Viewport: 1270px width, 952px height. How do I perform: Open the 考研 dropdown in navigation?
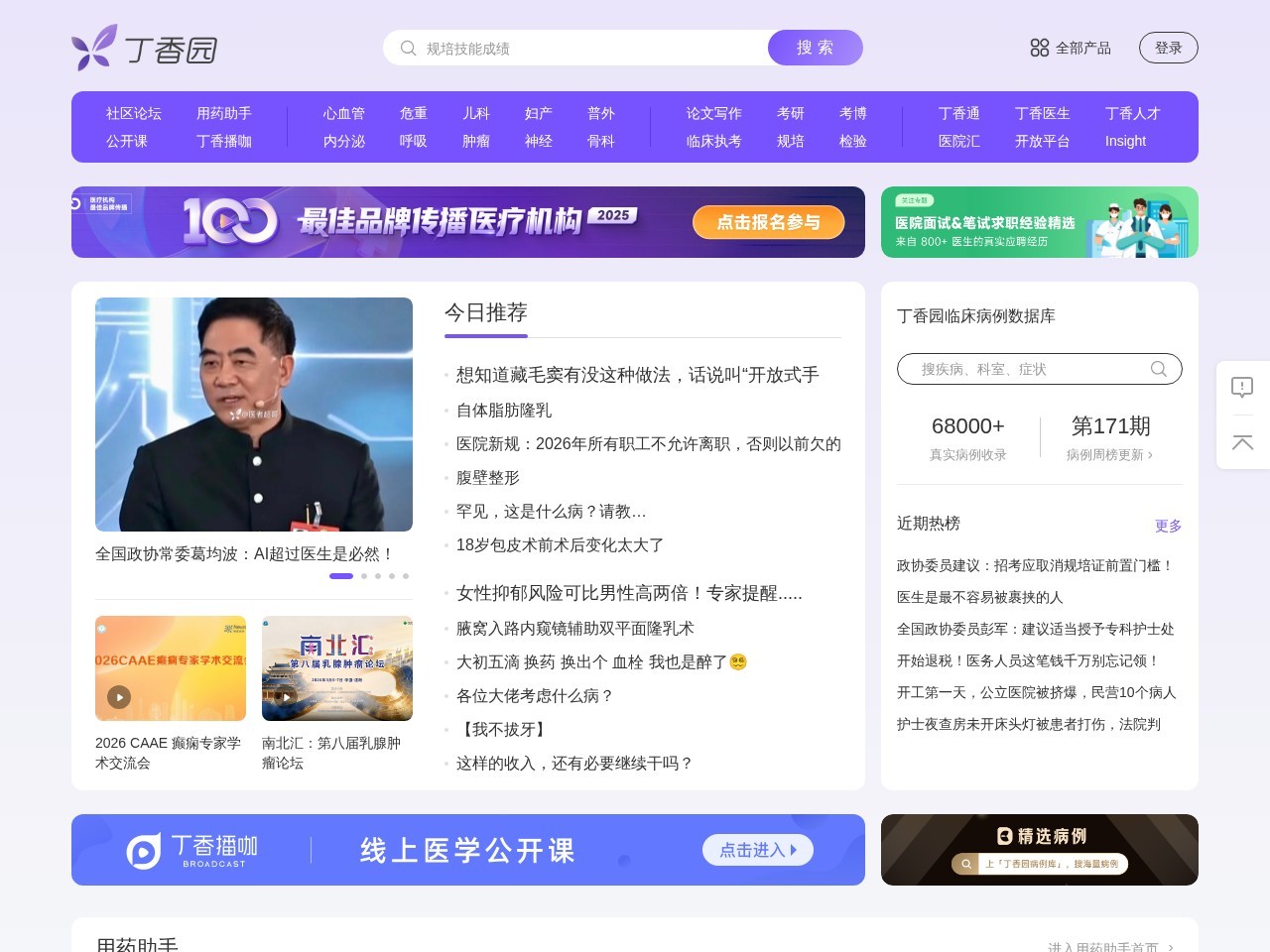tap(790, 113)
